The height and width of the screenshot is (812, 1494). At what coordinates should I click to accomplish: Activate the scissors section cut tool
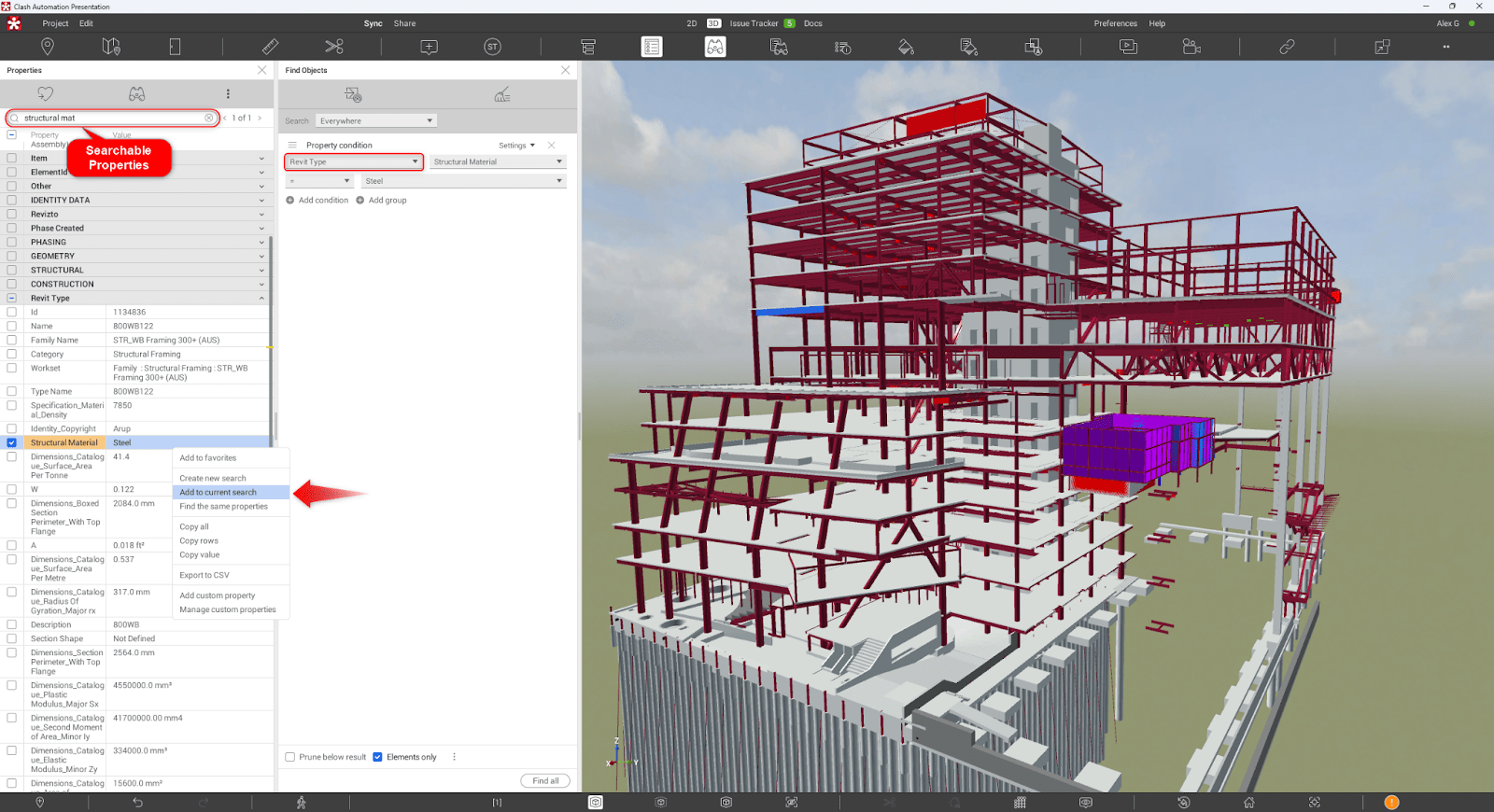pos(334,47)
